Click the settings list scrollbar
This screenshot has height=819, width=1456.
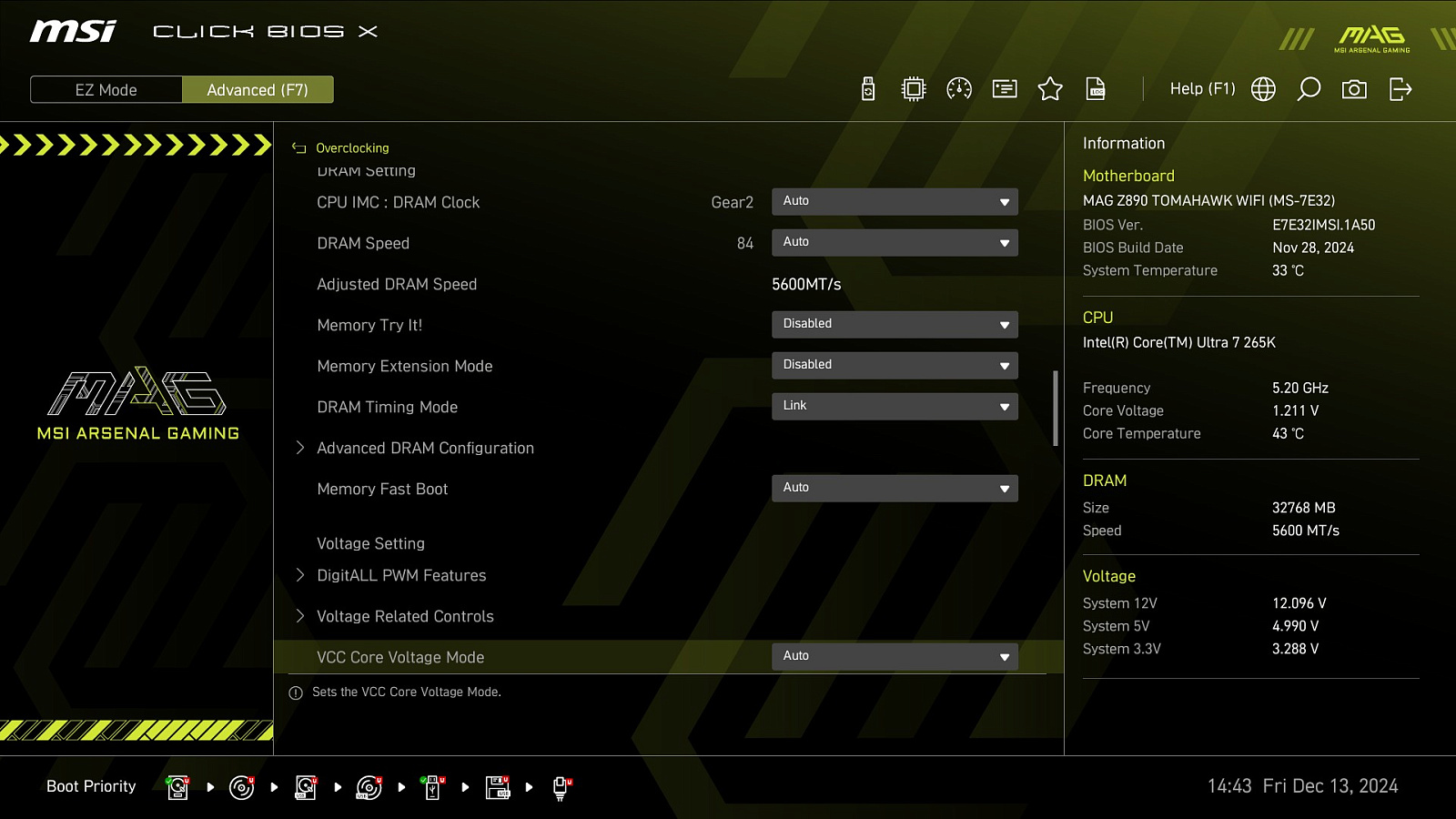(x=1056, y=408)
